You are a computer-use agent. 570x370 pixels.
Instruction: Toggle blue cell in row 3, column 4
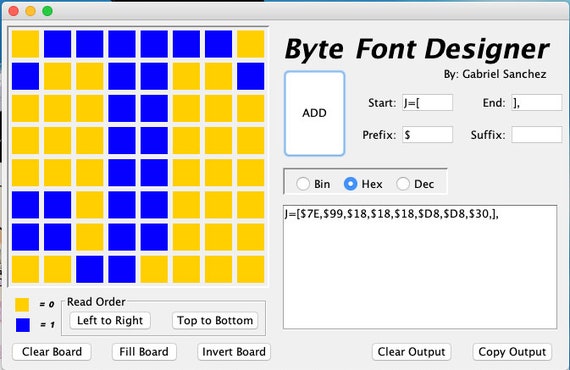(122, 108)
